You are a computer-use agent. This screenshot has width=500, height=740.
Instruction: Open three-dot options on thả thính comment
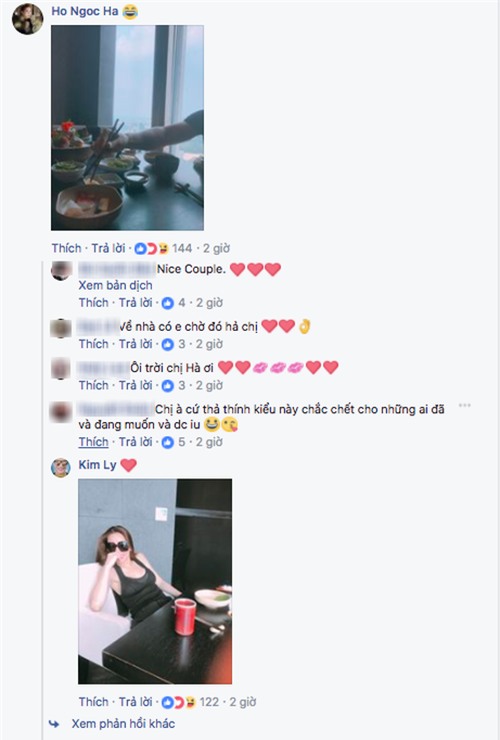coord(465,405)
